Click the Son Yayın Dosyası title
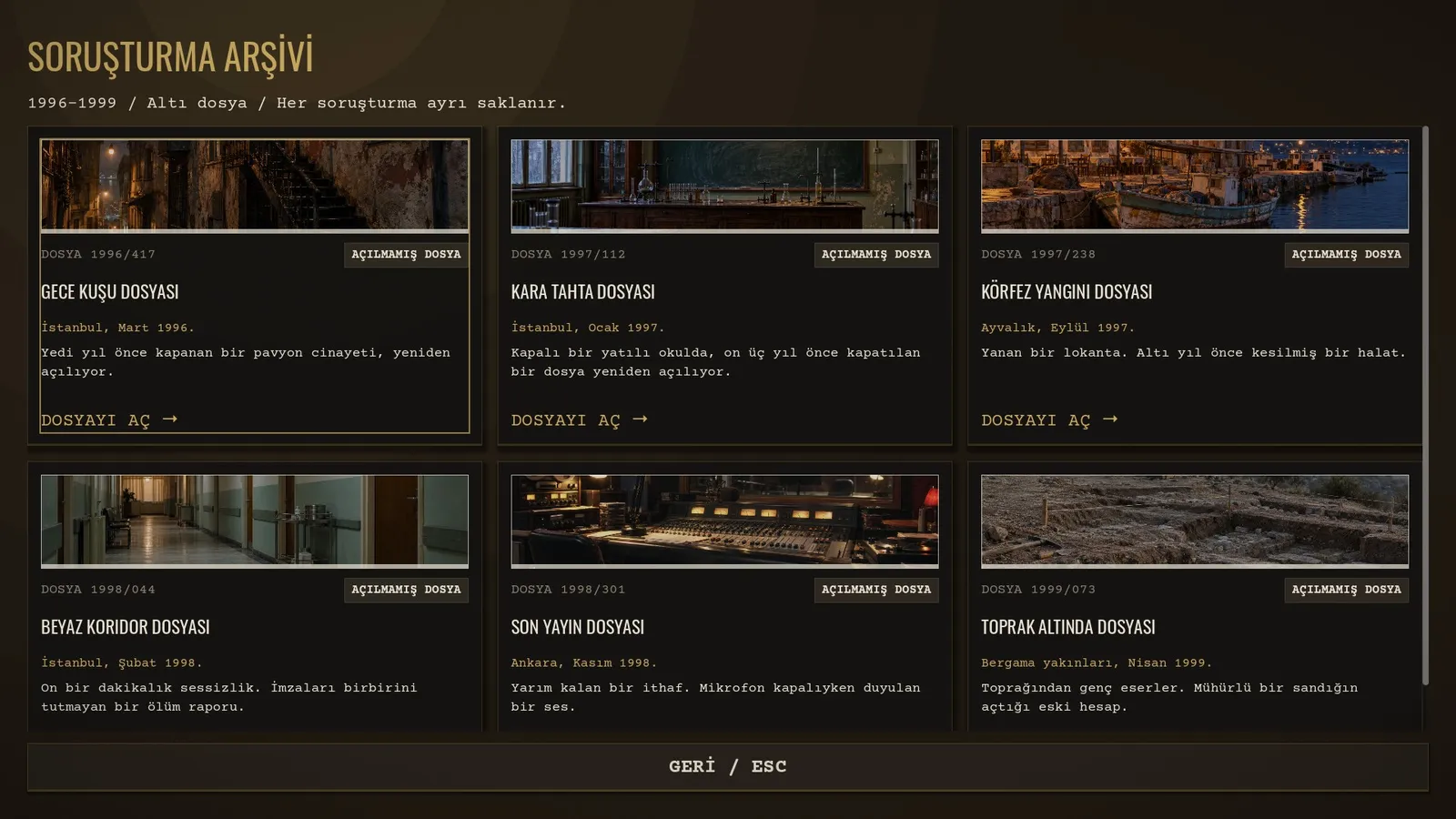This screenshot has width=1456, height=819. click(x=578, y=627)
